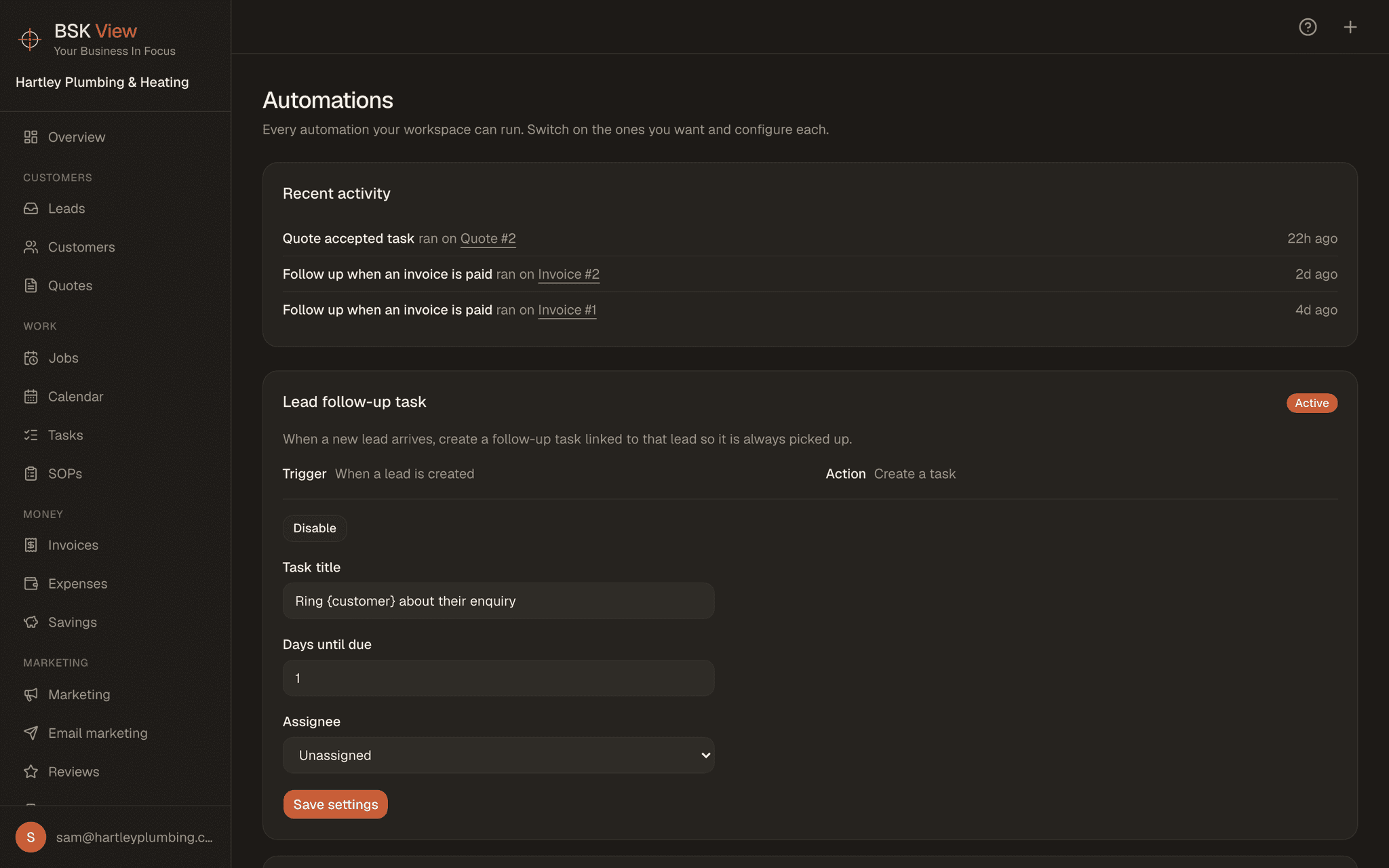Viewport: 1389px width, 868px height.
Task: Disable the Lead follow-up task automation
Action: pos(315,528)
